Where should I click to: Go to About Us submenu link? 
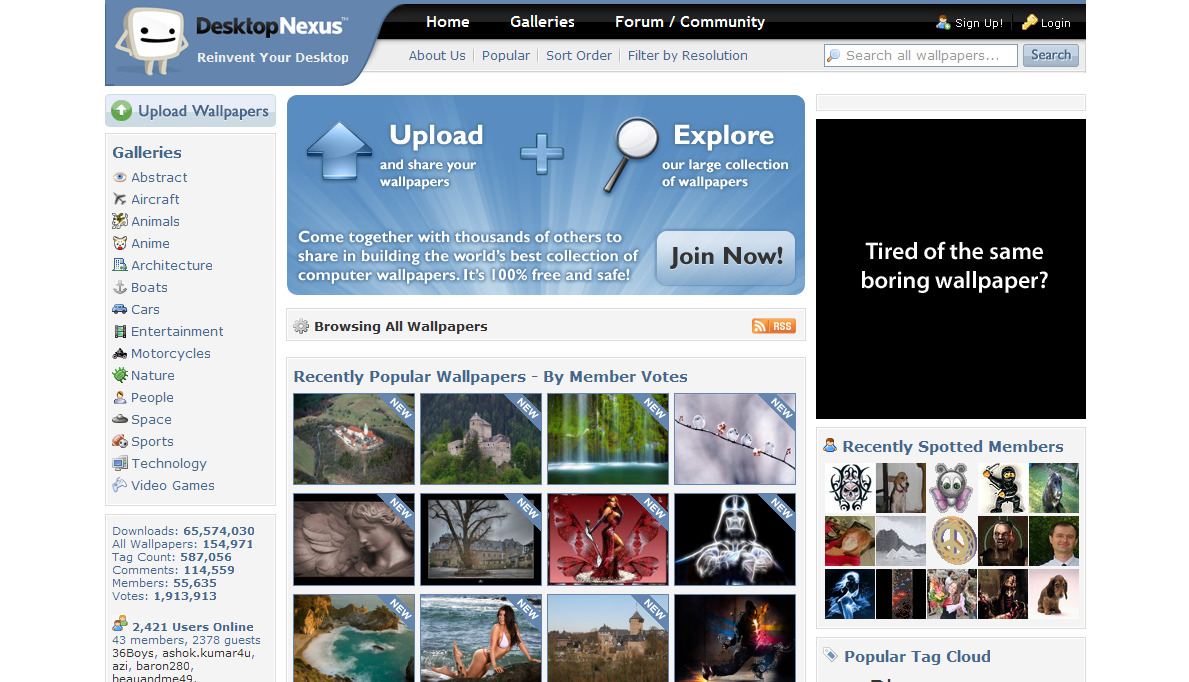(438, 55)
